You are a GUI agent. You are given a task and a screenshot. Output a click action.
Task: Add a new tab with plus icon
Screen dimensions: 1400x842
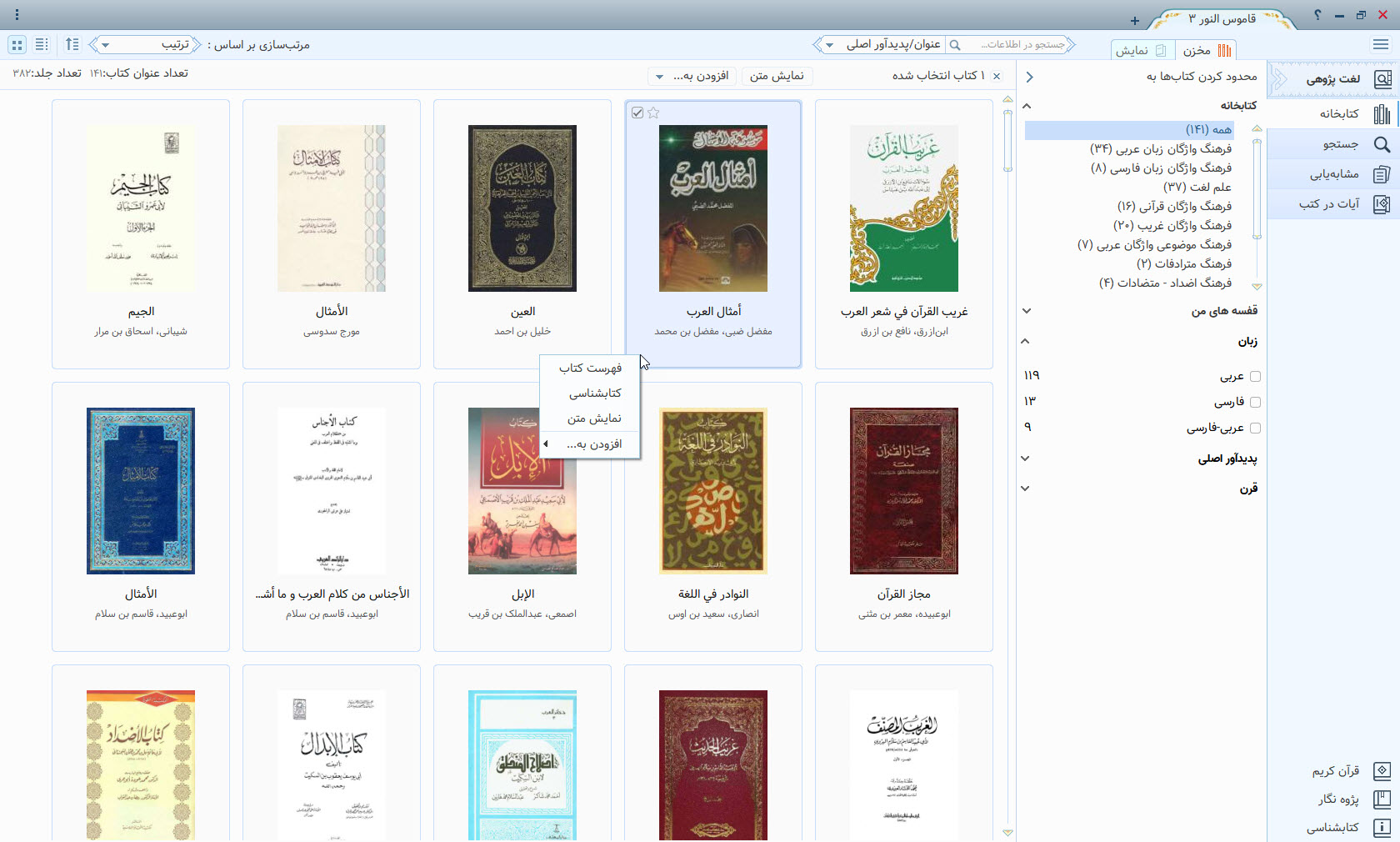point(1135,21)
